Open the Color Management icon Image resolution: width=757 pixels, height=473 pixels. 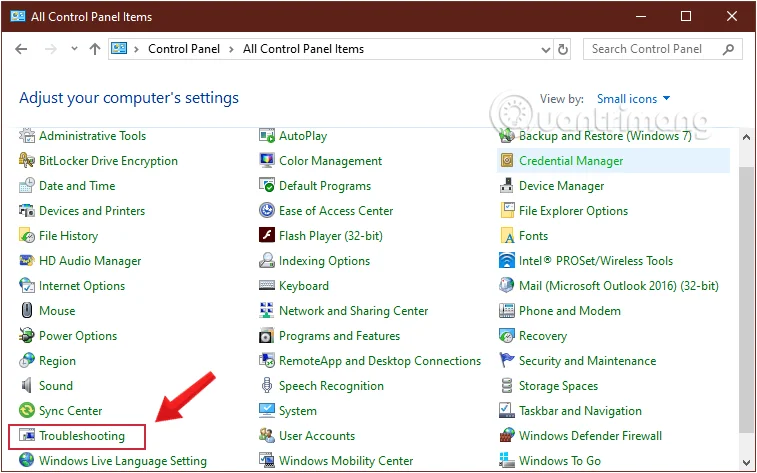266,161
